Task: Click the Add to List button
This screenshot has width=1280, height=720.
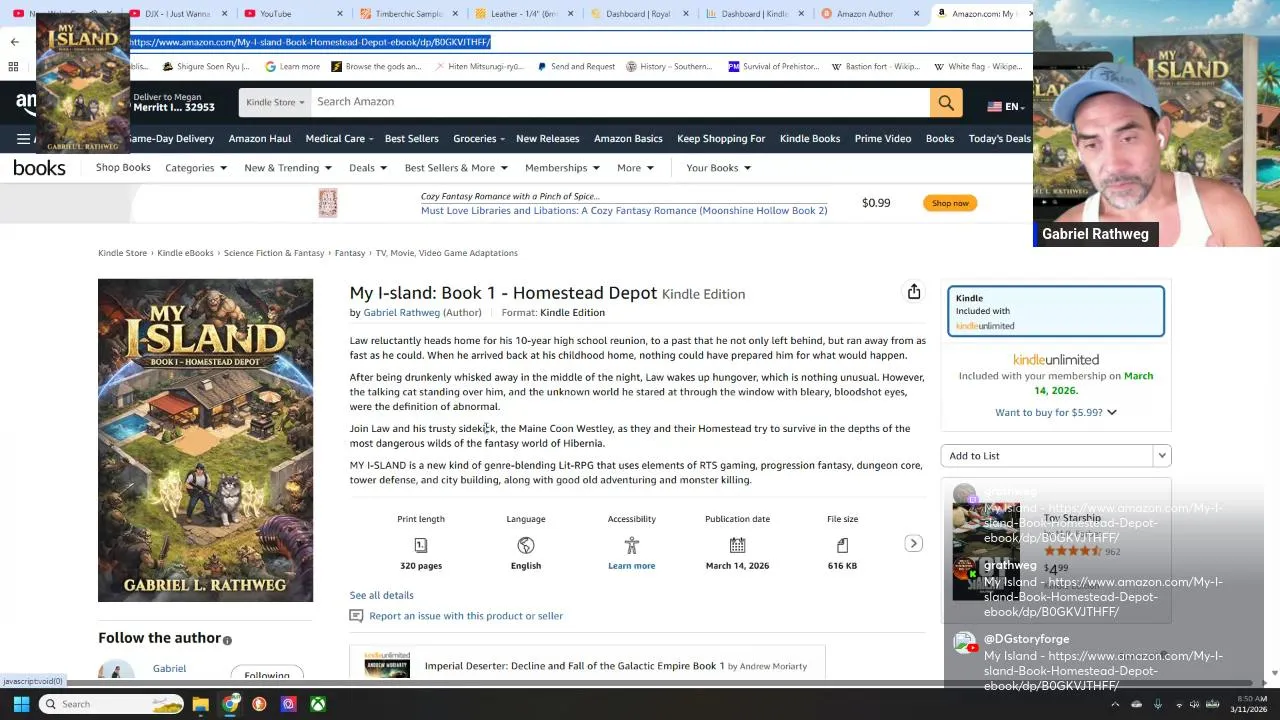Action: coord(1046,456)
